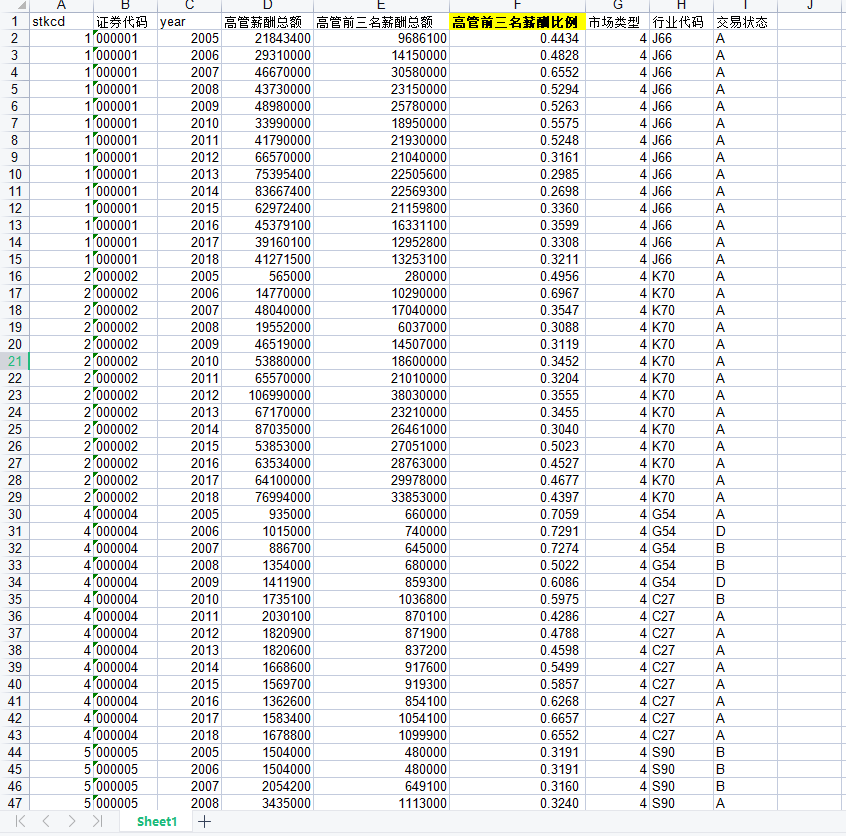Select cell with value 886700
846x836 pixels.
[268, 548]
